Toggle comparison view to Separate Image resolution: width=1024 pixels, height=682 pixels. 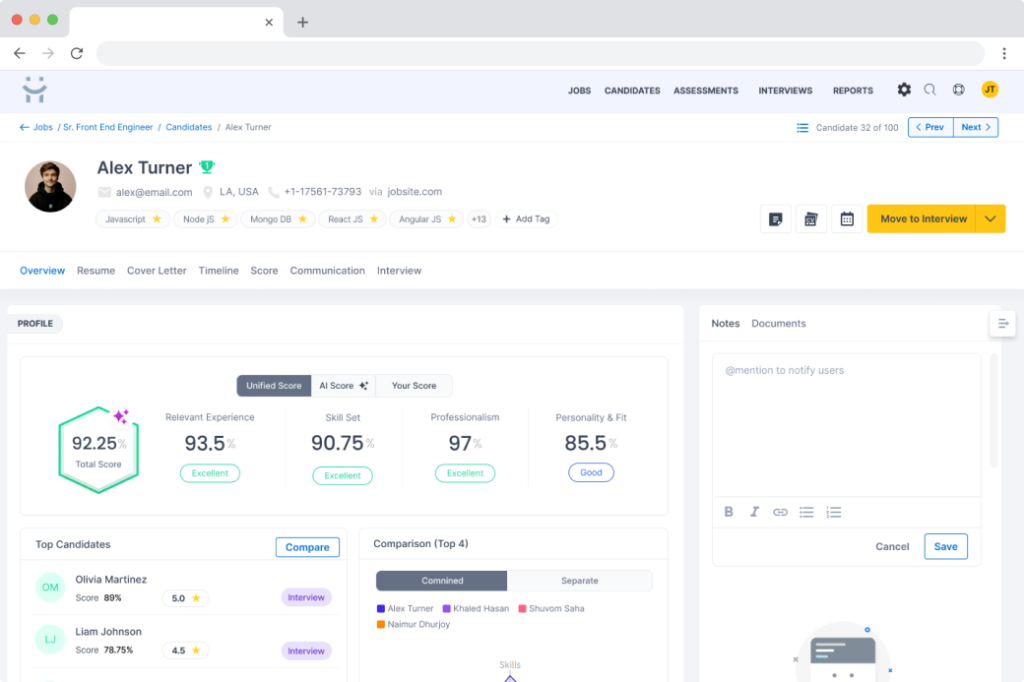(x=579, y=581)
